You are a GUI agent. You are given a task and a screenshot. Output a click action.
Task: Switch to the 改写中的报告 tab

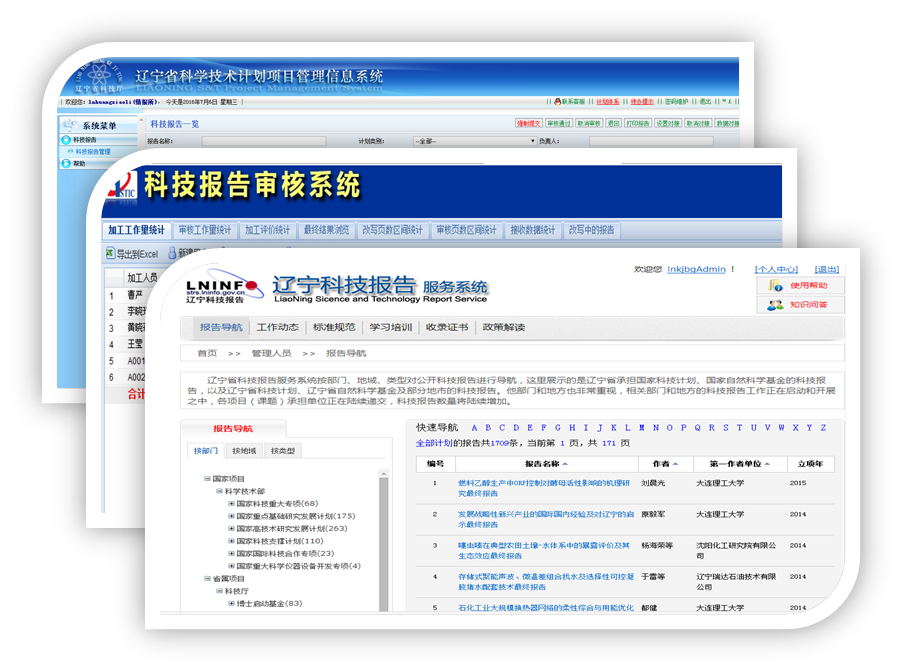[x=591, y=230]
